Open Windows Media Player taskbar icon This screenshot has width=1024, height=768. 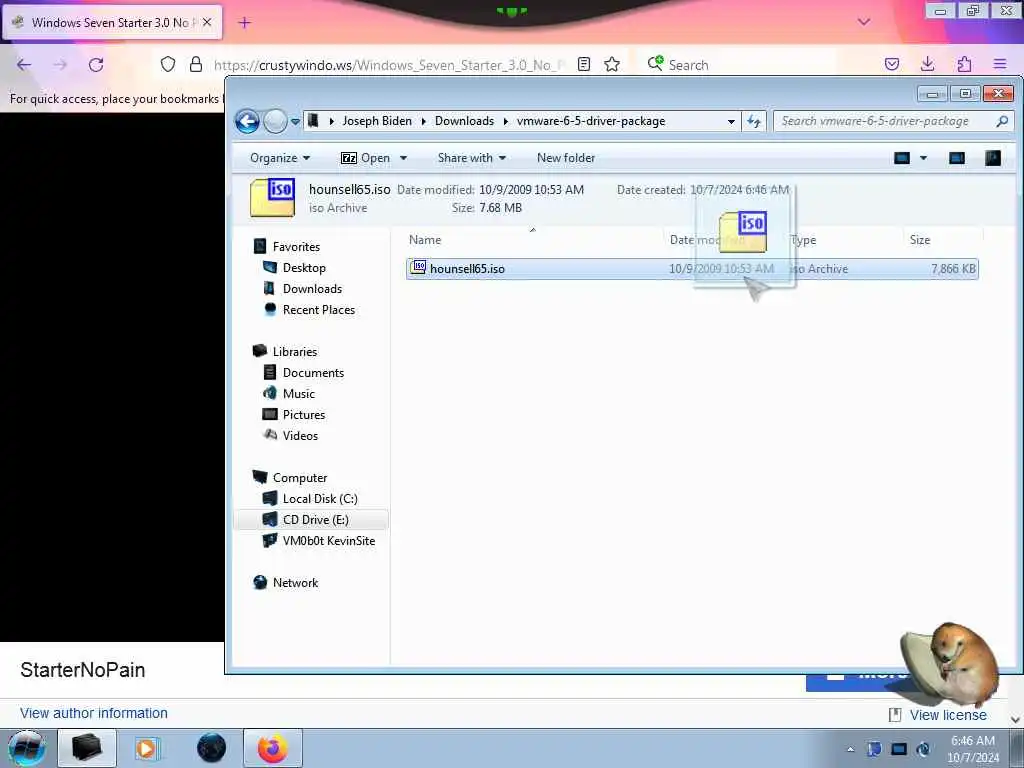pos(147,748)
